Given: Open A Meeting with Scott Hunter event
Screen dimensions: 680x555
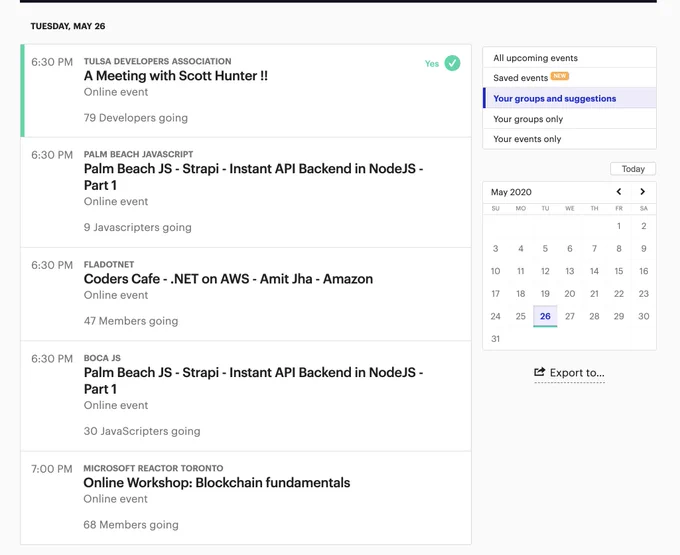Looking at the screenshot, I should click(176, 76).
